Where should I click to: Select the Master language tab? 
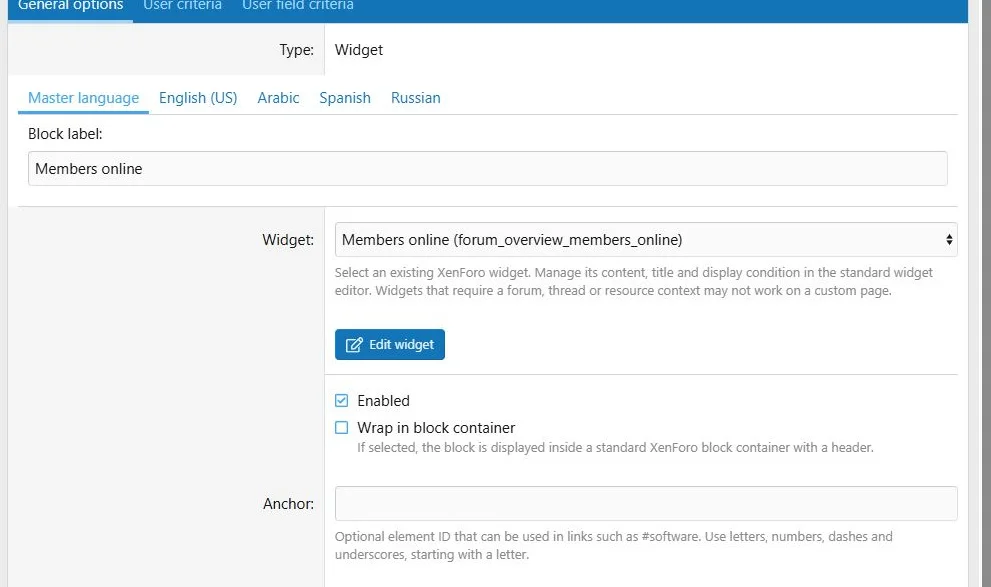pos(83,99)
